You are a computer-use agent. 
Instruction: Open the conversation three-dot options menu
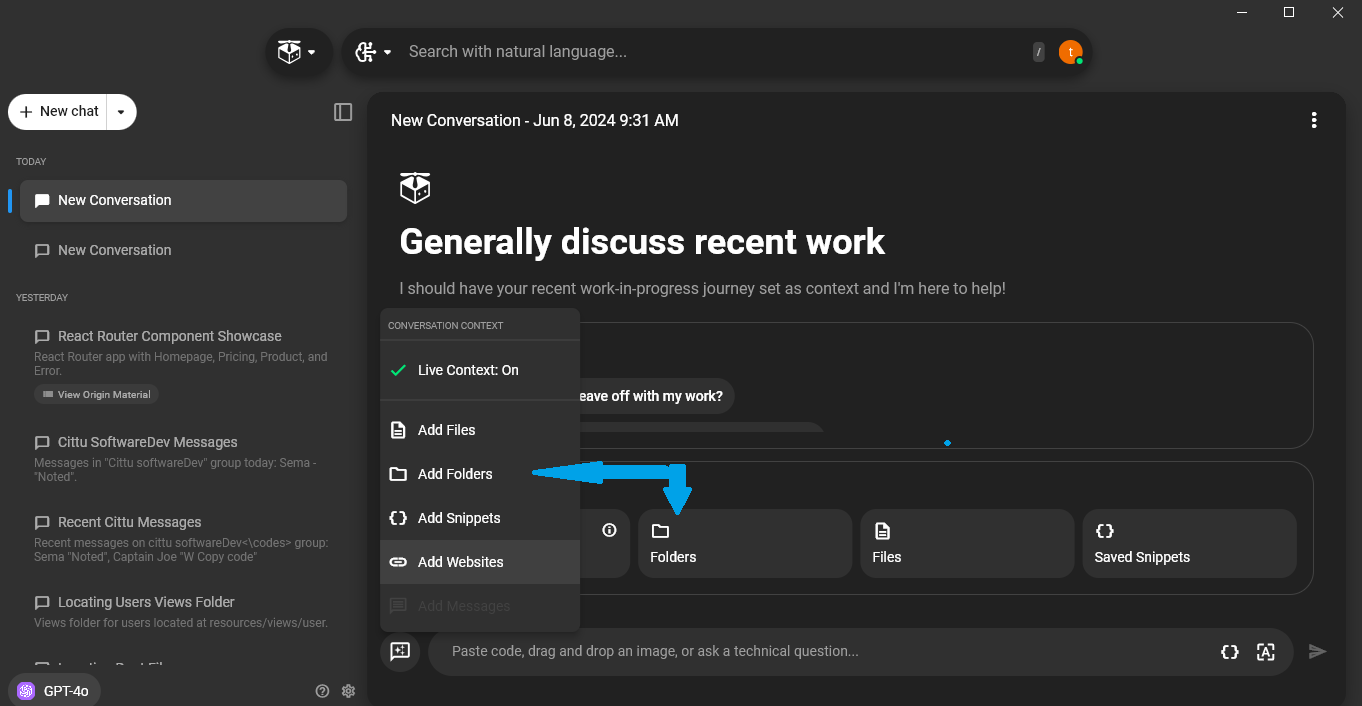click(x=1314, y=119)
